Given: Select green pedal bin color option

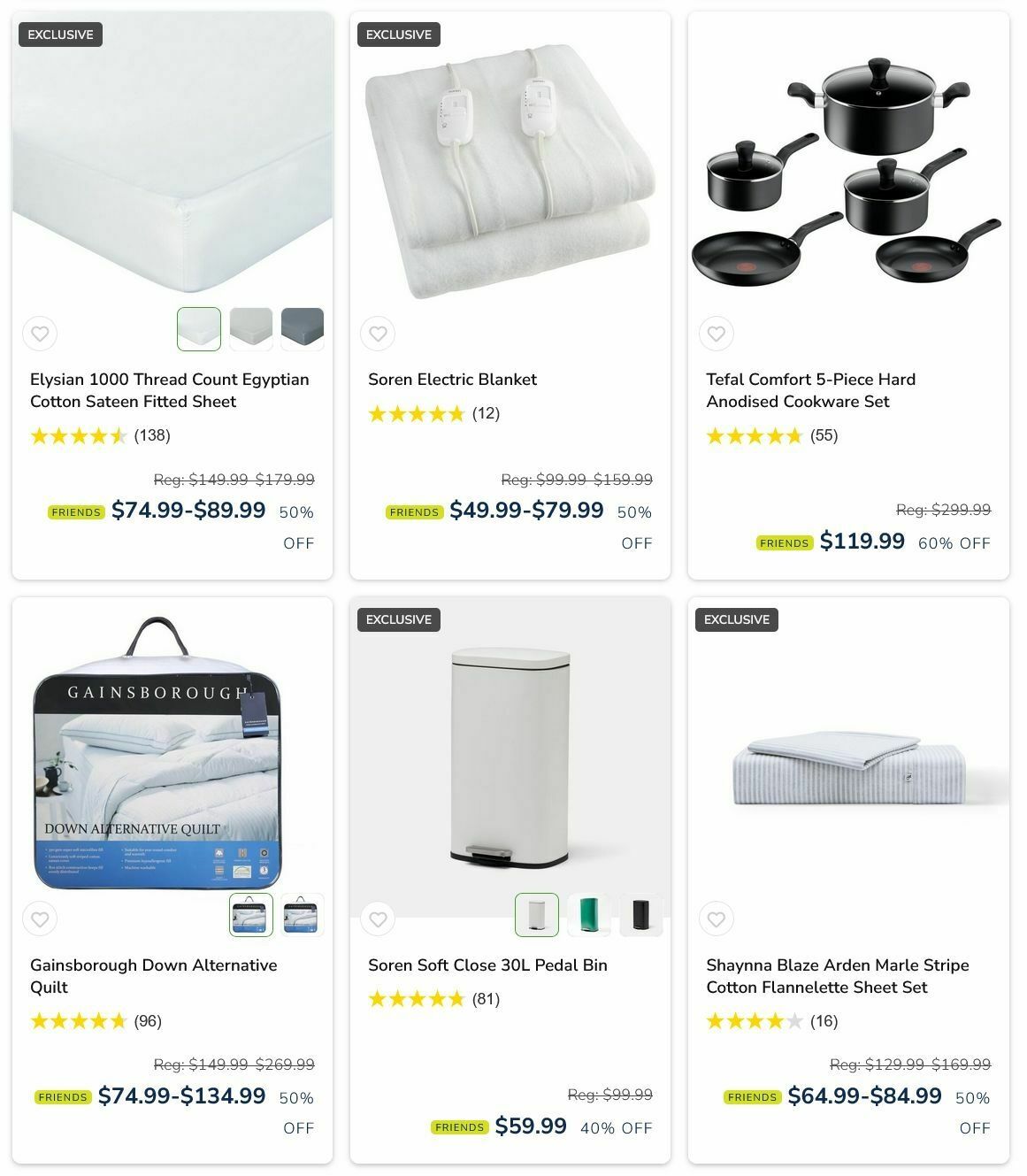Looking at the screenshot, I should [x=589, y=914].
